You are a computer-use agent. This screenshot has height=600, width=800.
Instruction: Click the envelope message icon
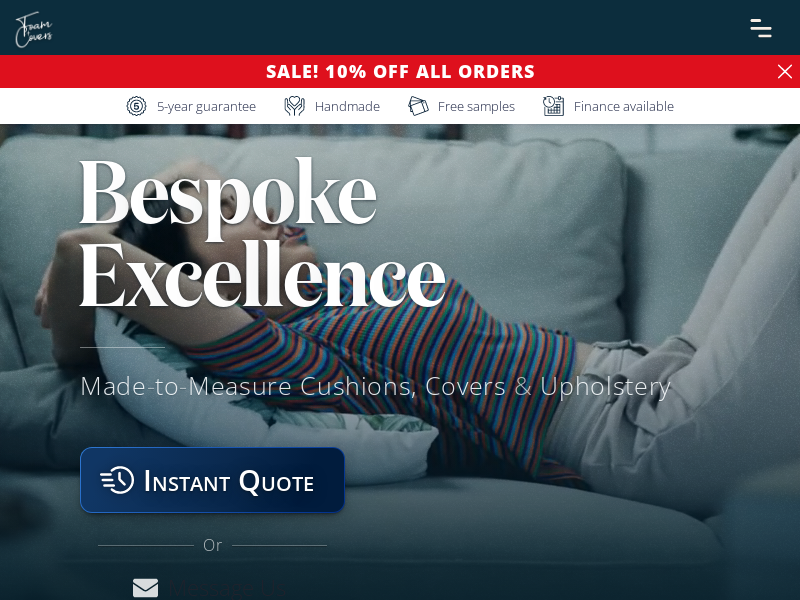pos(145,588)
